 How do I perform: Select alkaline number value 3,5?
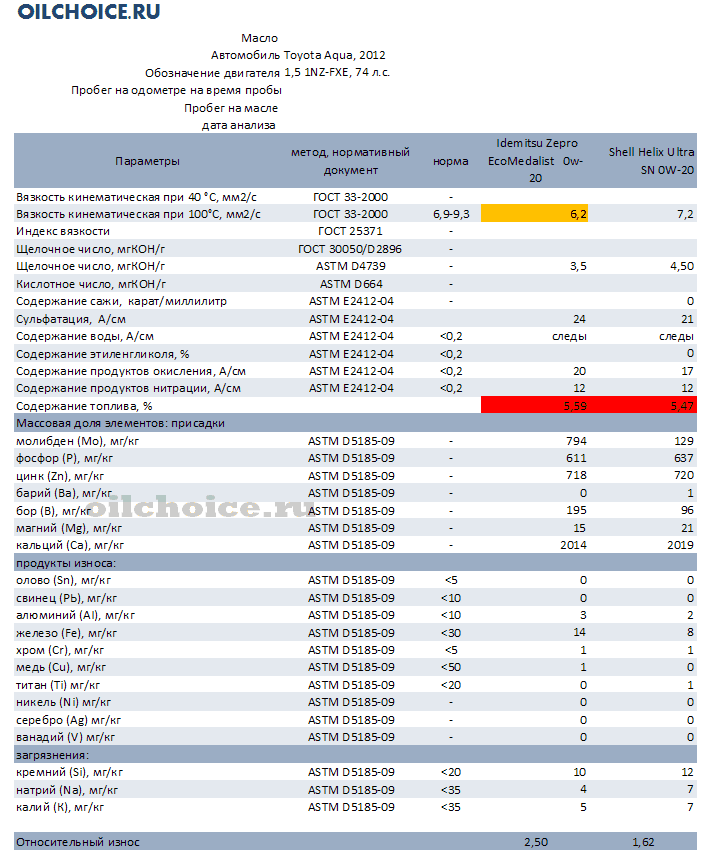[578, 266]
